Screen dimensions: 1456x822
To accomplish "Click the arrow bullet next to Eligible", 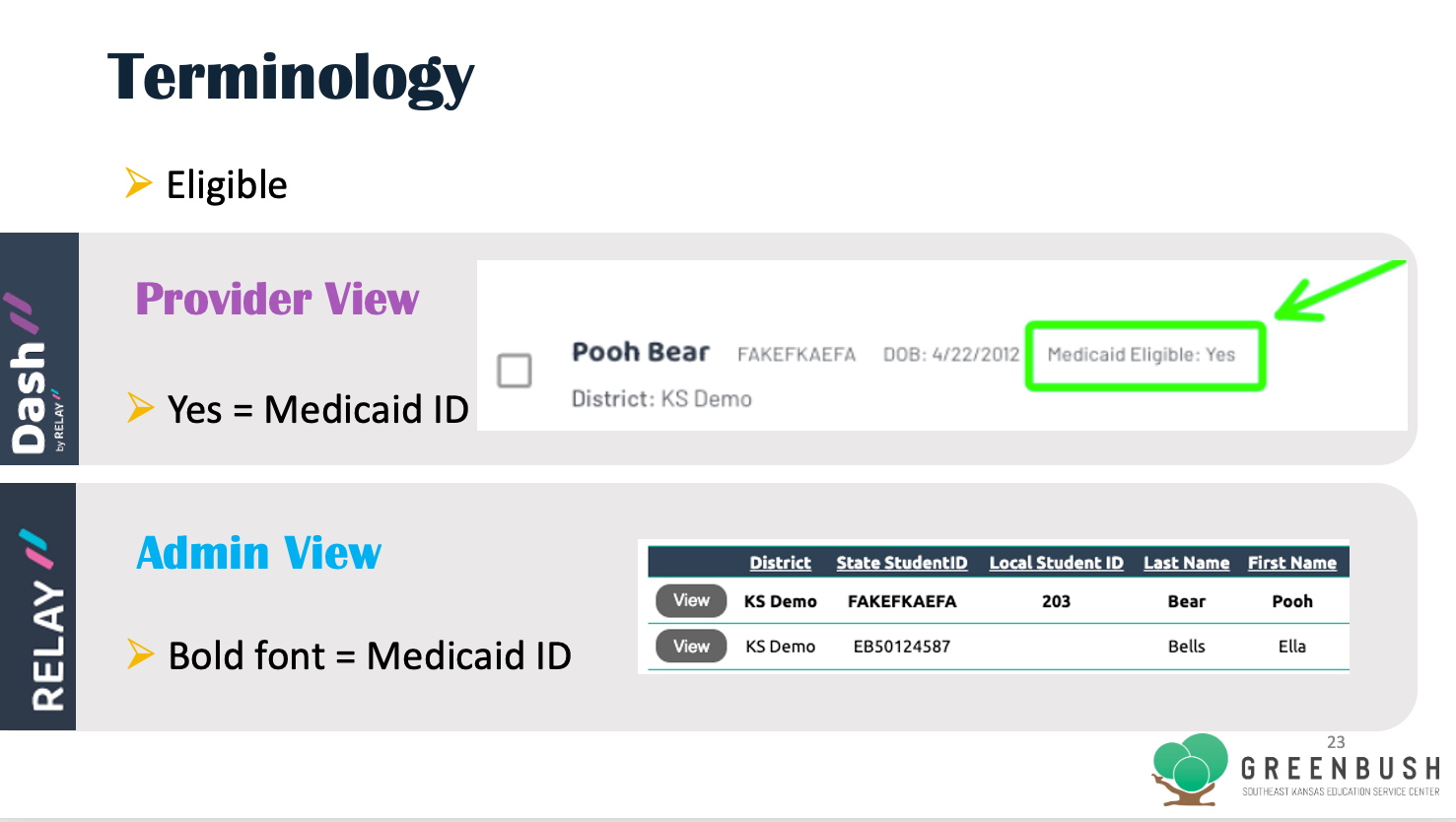I will 139,183.
